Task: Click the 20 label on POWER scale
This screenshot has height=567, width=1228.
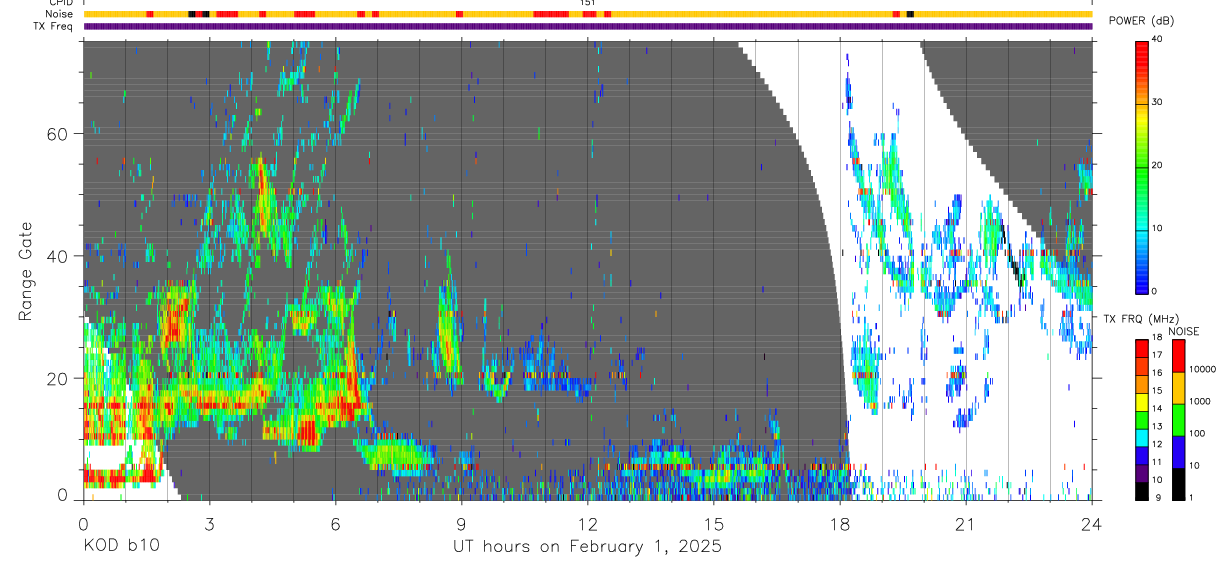Action: [1157, 166]
